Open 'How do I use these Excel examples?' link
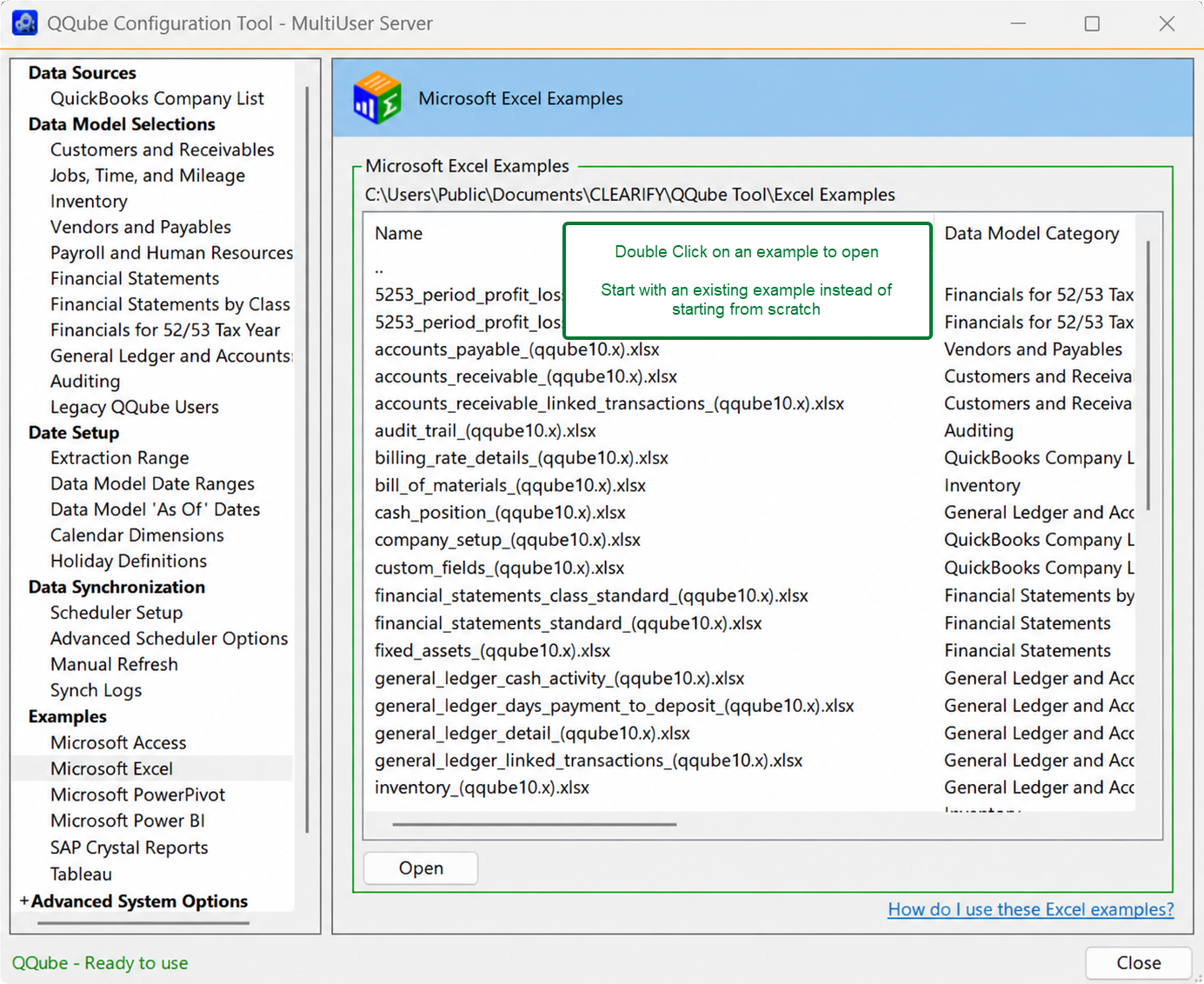 1031,910
